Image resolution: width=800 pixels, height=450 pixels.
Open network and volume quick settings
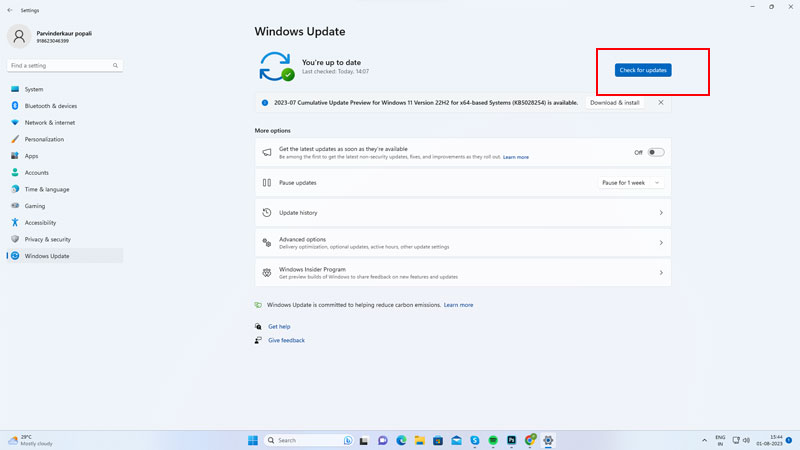741,440
